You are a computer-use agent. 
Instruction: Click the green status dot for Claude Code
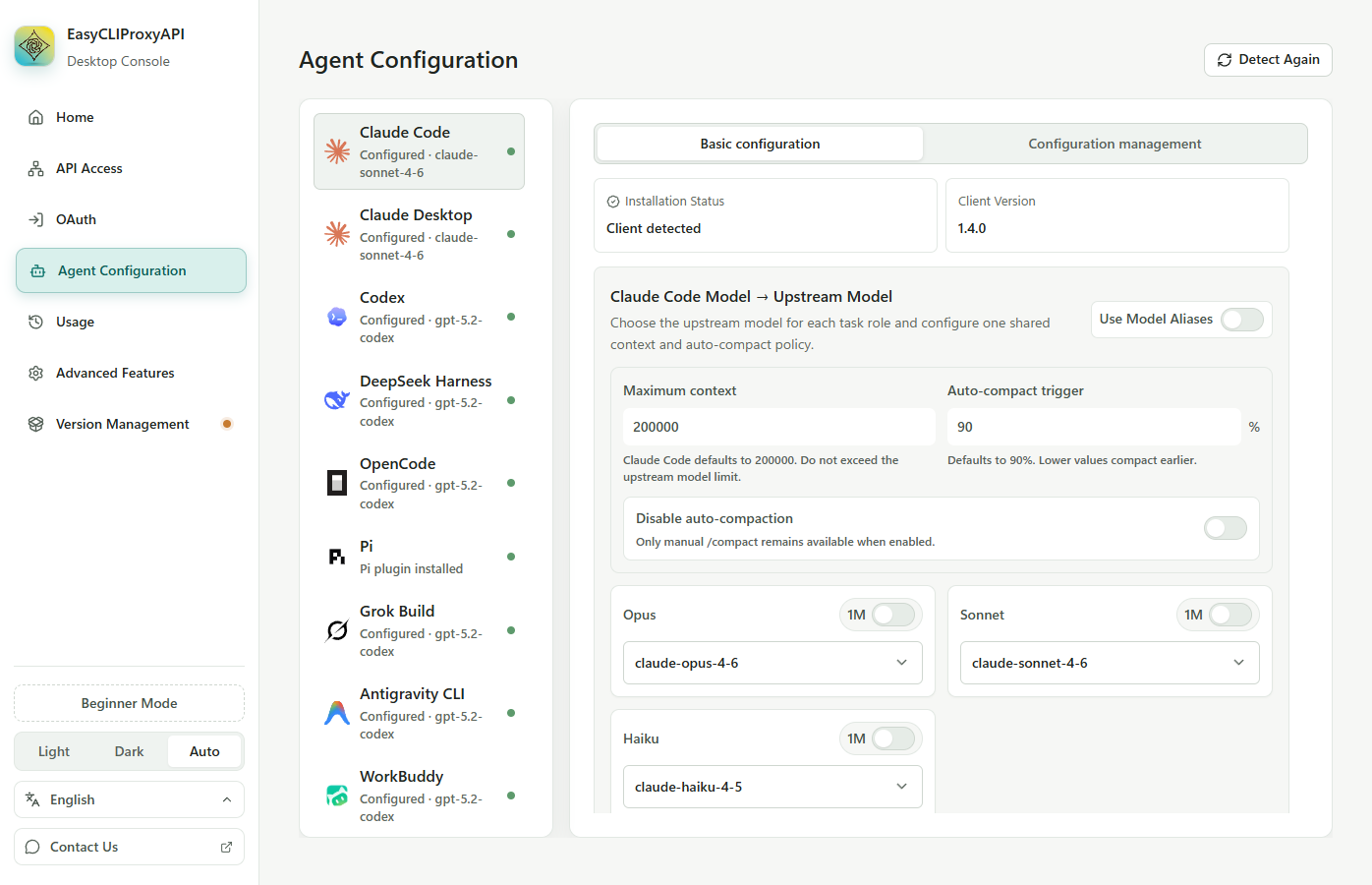[x=511, y=151]
